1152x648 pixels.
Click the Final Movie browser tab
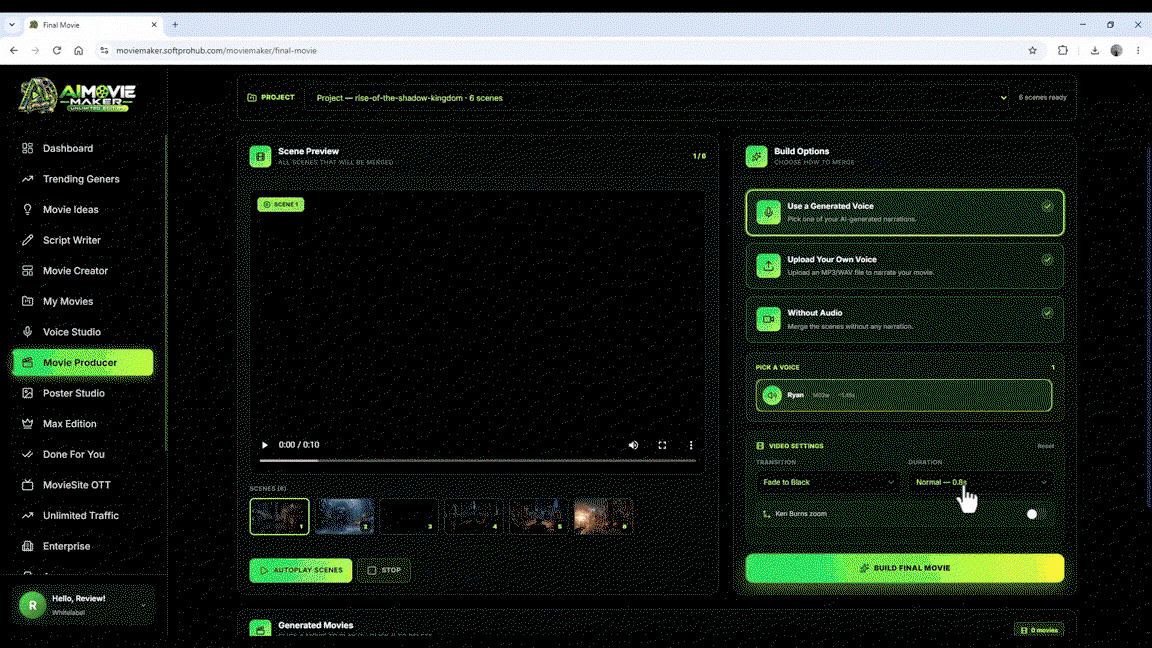click(93, 25)
